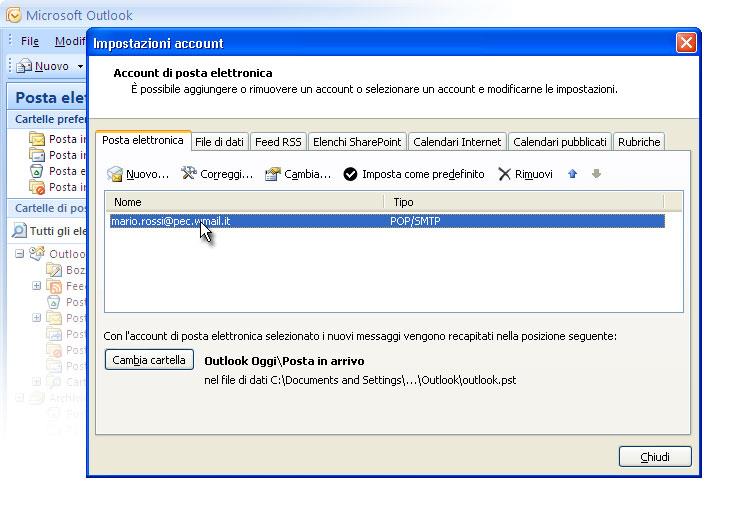Click the junk Posta folder icon in favorites
738x505 pixels.
(x=37, y=187)
